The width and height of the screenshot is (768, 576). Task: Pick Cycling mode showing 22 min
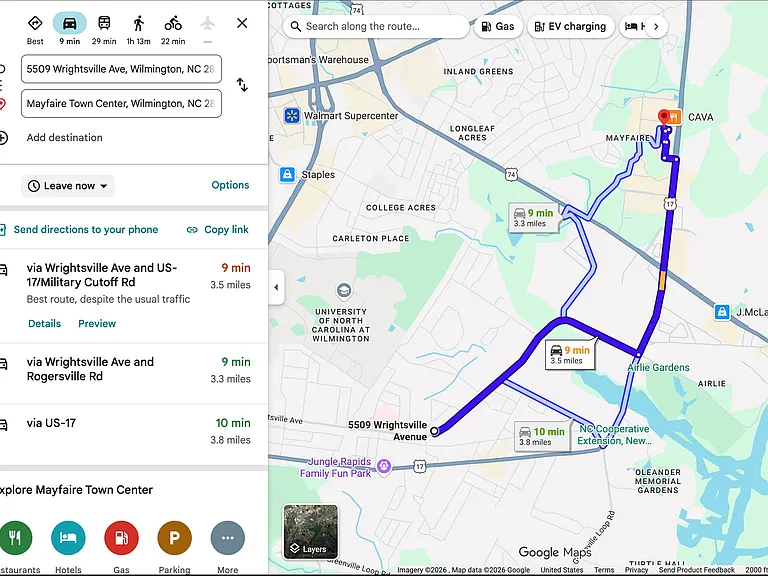click(173, 23)
